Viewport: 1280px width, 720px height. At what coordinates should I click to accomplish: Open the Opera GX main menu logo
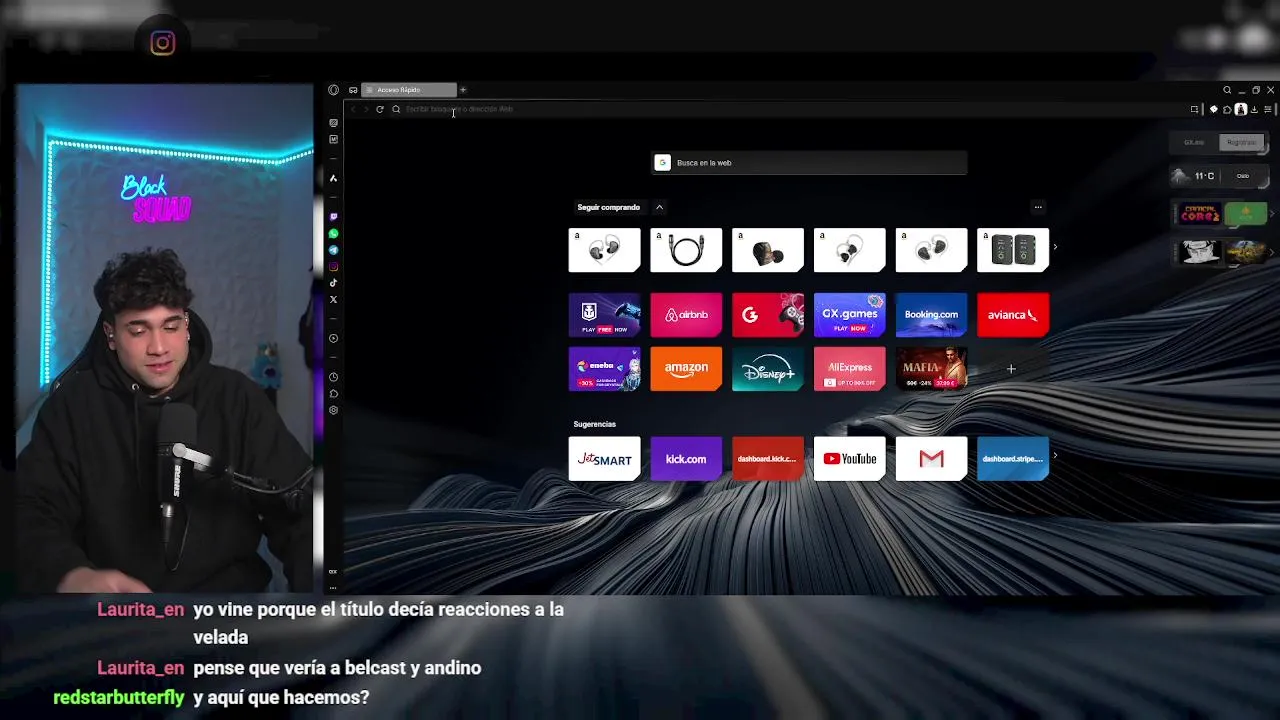pos(333,90)
